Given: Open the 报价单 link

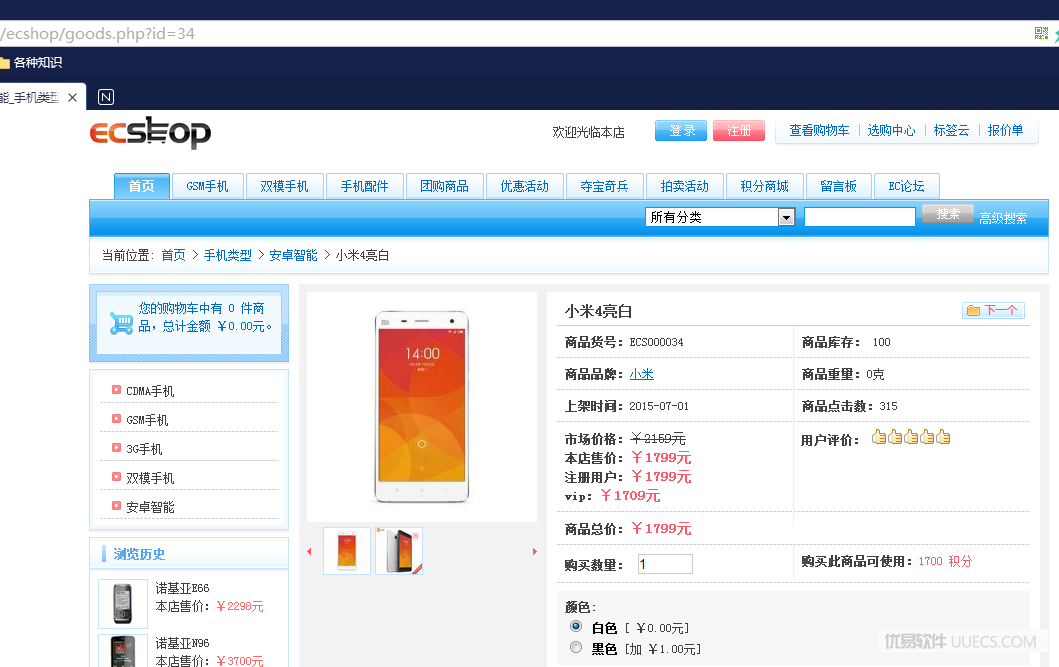Looking at the screenshot, I should click(x=1005, y=130).
